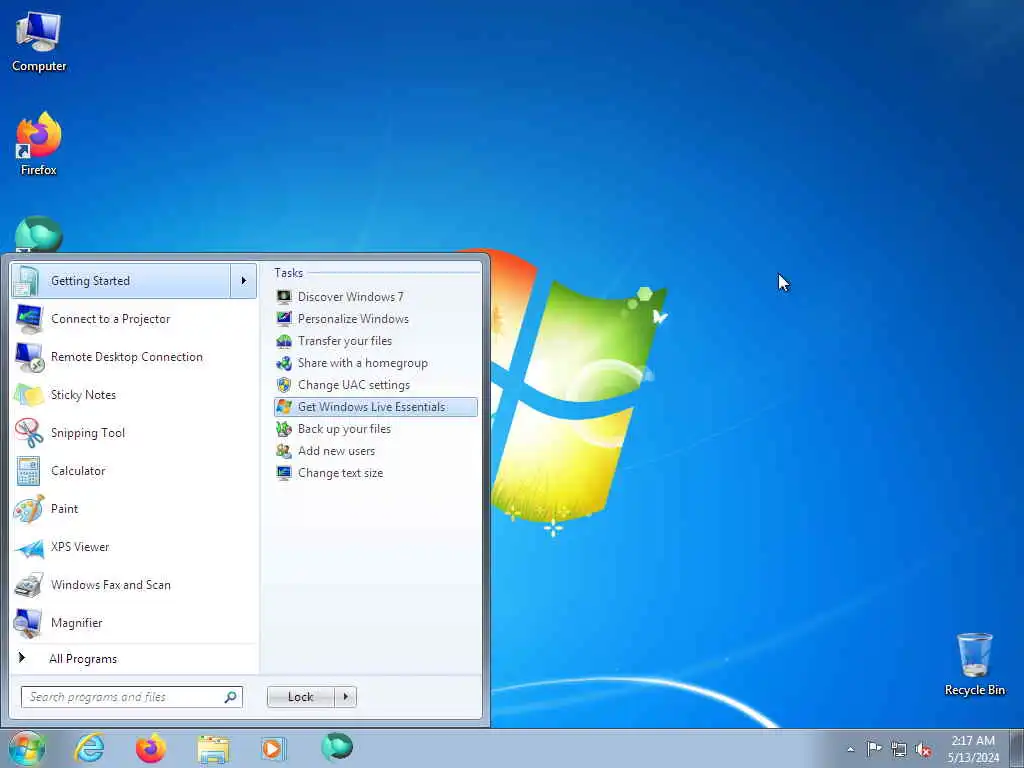Open Share with a homegroup task
This screenshot has height=768, width=1024.
(376, 363)
